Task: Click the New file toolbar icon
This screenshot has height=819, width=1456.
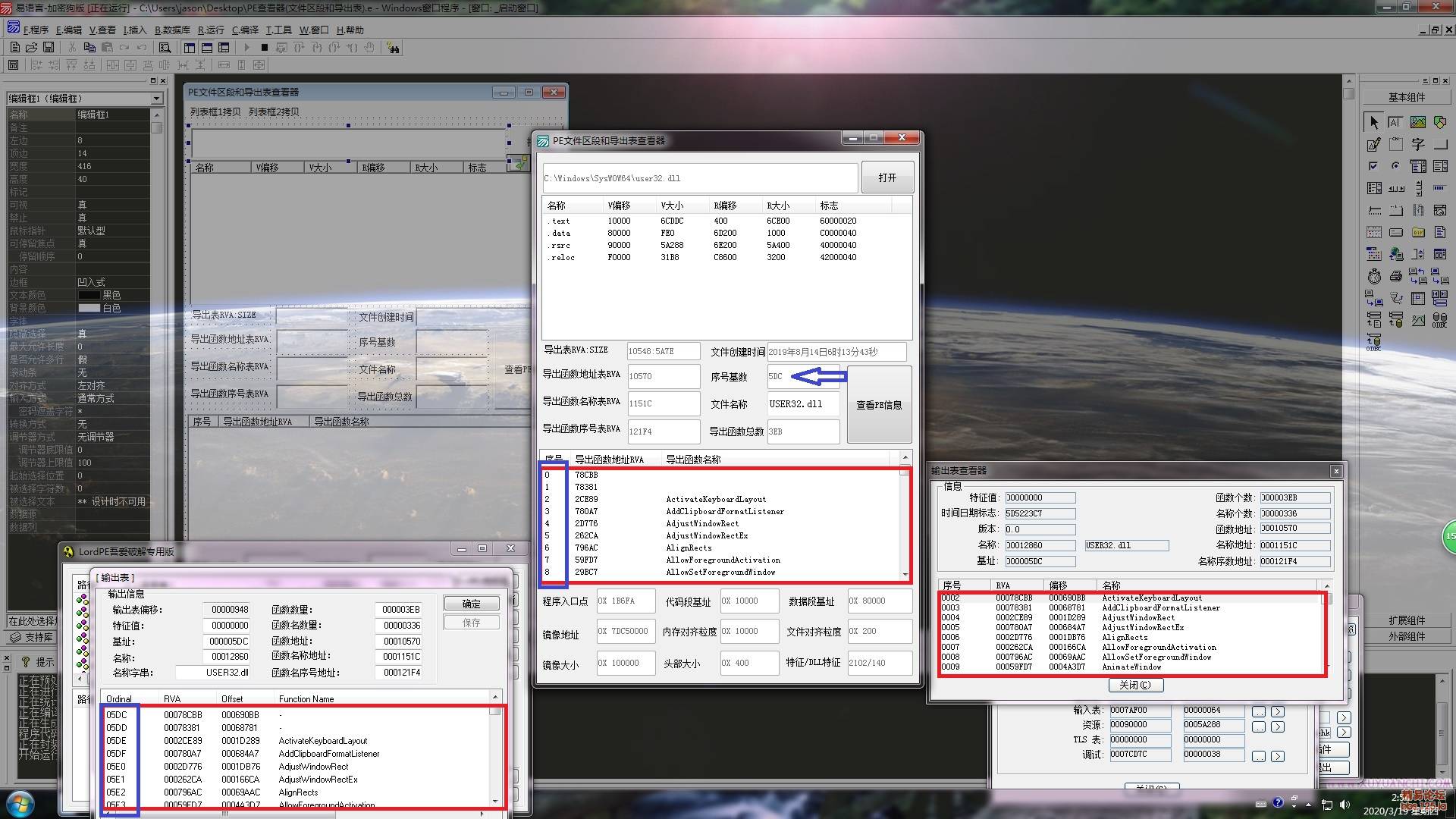Action: pyautogui.click(x=15, y=48)
